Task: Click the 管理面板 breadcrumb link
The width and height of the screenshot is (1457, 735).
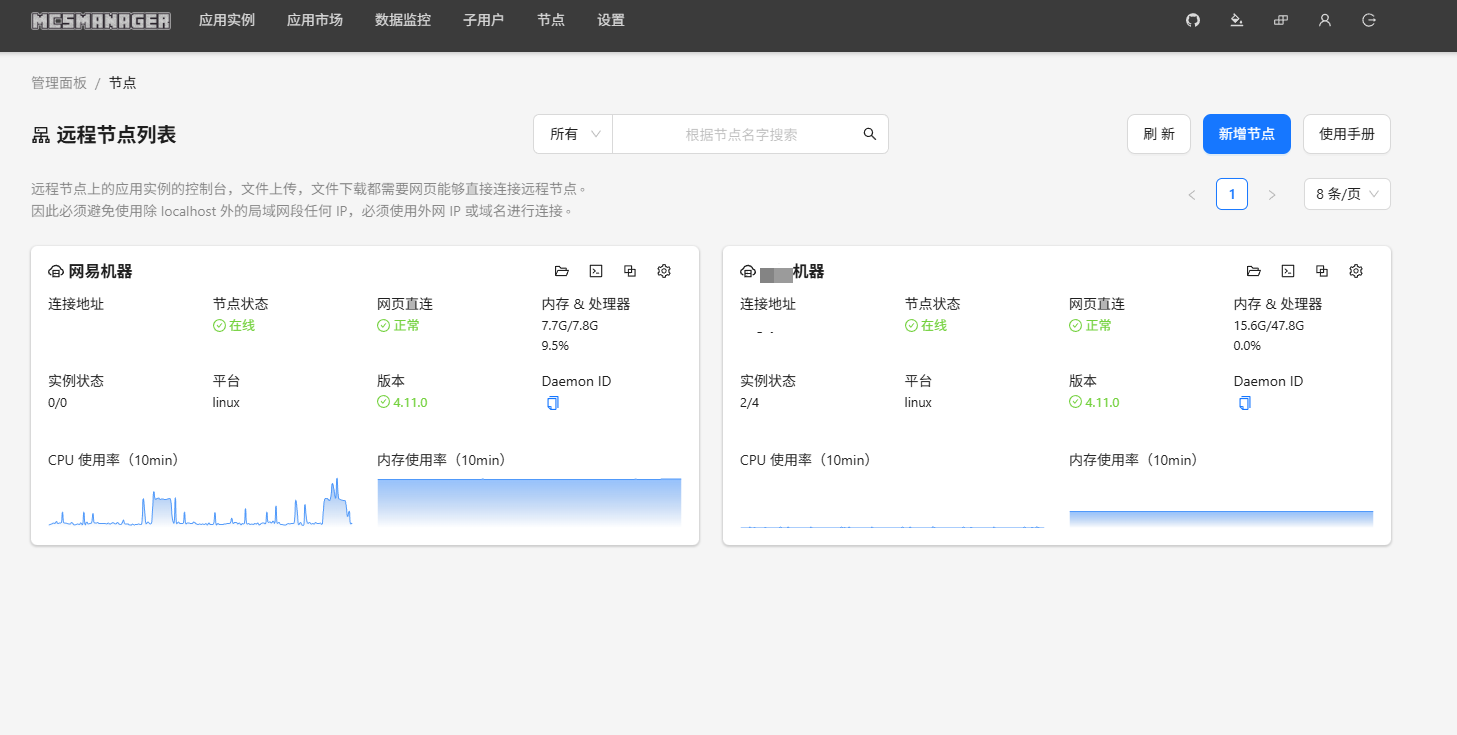Action: 59,83
